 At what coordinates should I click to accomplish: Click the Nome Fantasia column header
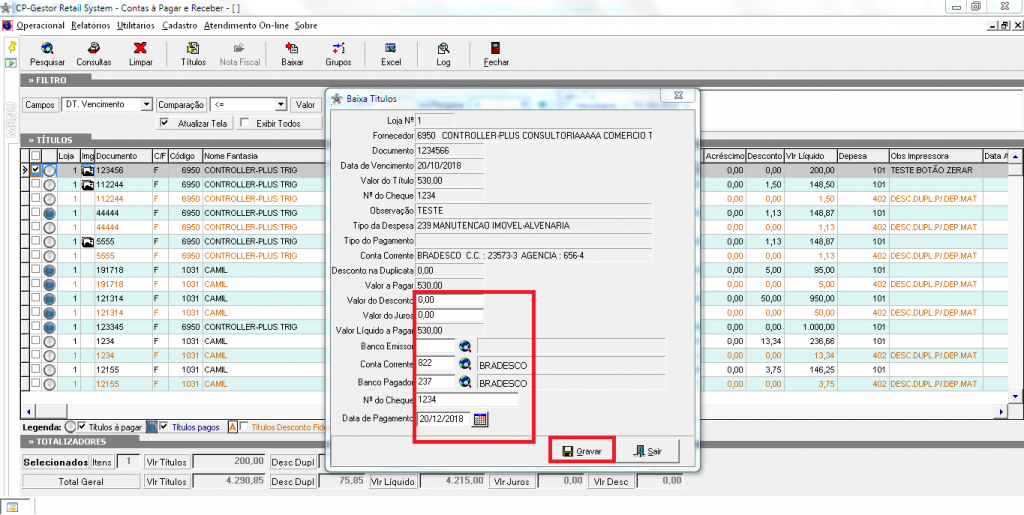click(263, 156)
